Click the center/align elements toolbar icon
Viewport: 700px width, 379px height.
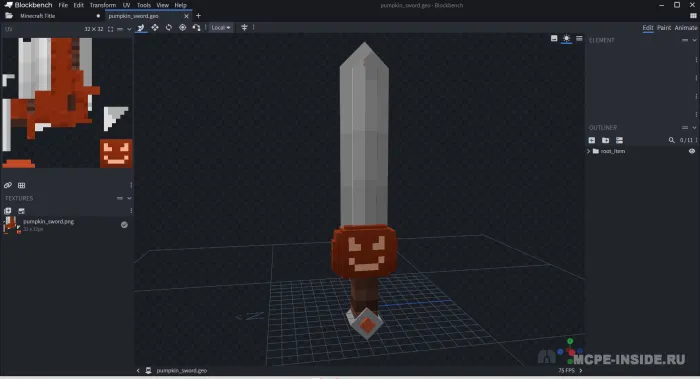coord(244,28)
